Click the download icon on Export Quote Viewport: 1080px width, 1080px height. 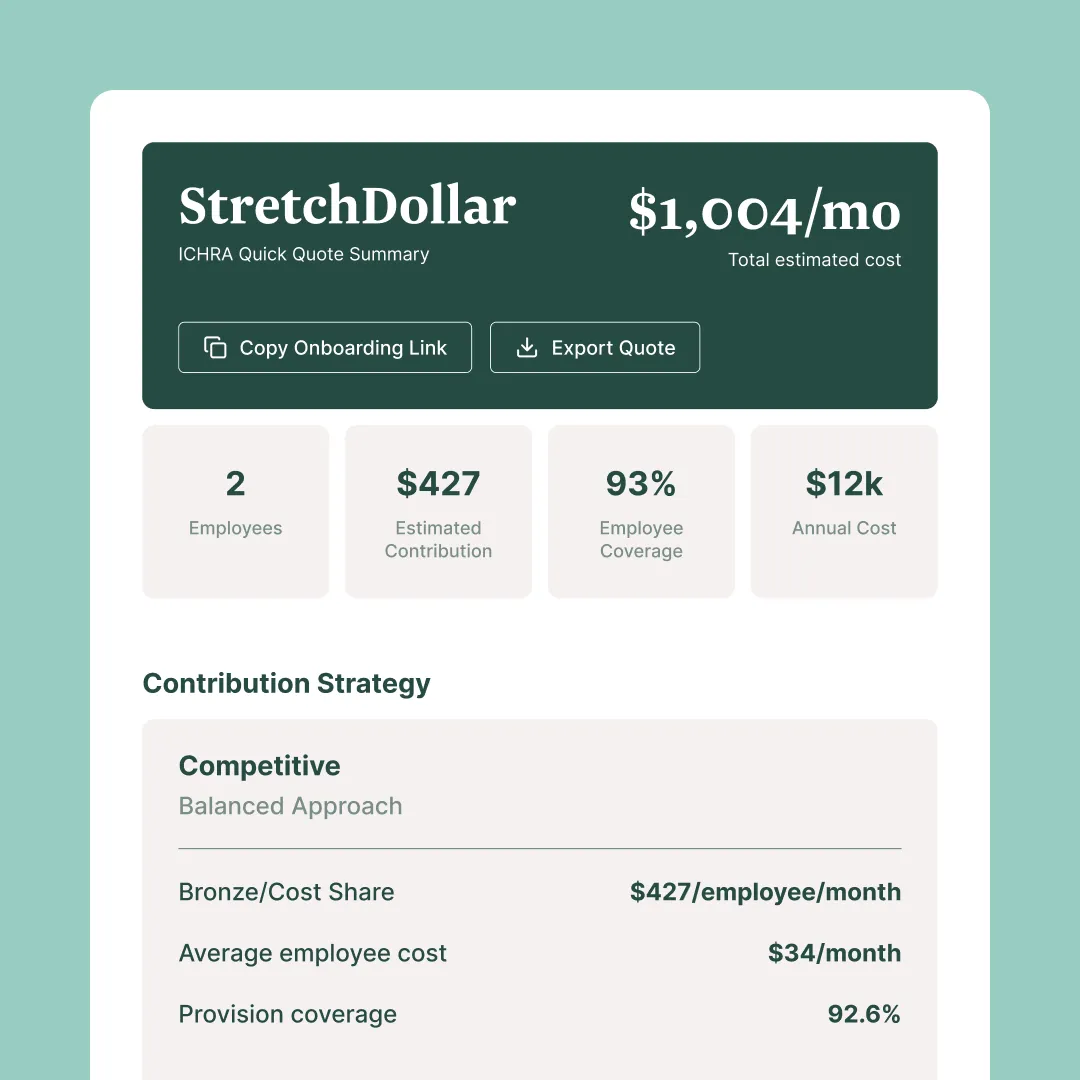[526, 347]
